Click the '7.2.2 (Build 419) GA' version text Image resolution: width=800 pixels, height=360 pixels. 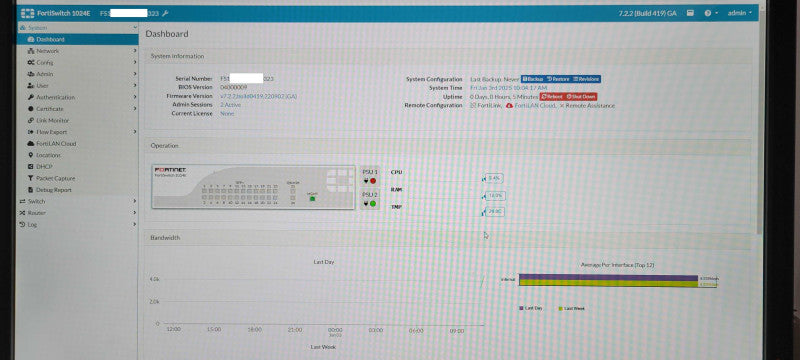click(x=647, y=13)
